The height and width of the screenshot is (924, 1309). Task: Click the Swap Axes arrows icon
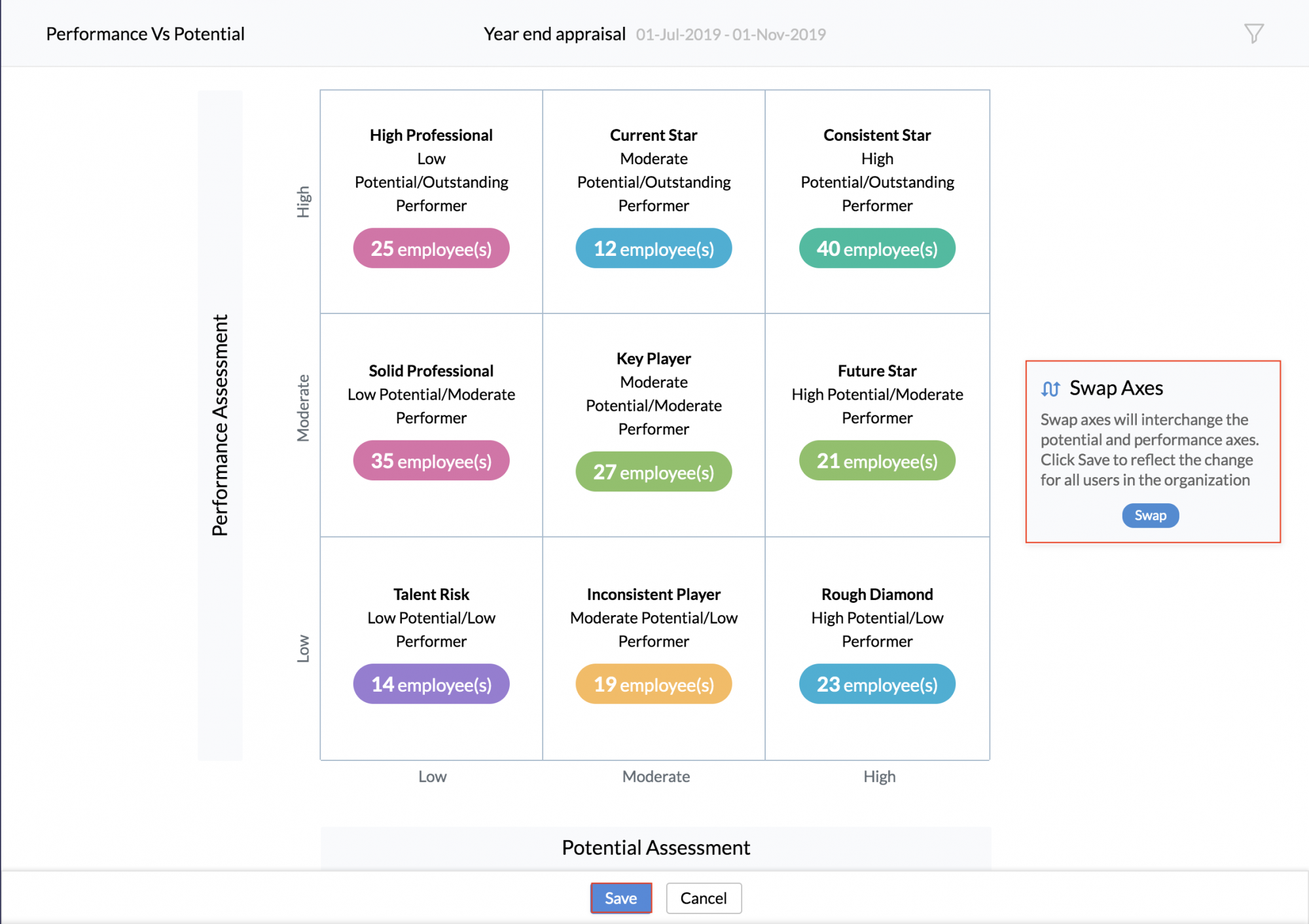click(1050, 388)
